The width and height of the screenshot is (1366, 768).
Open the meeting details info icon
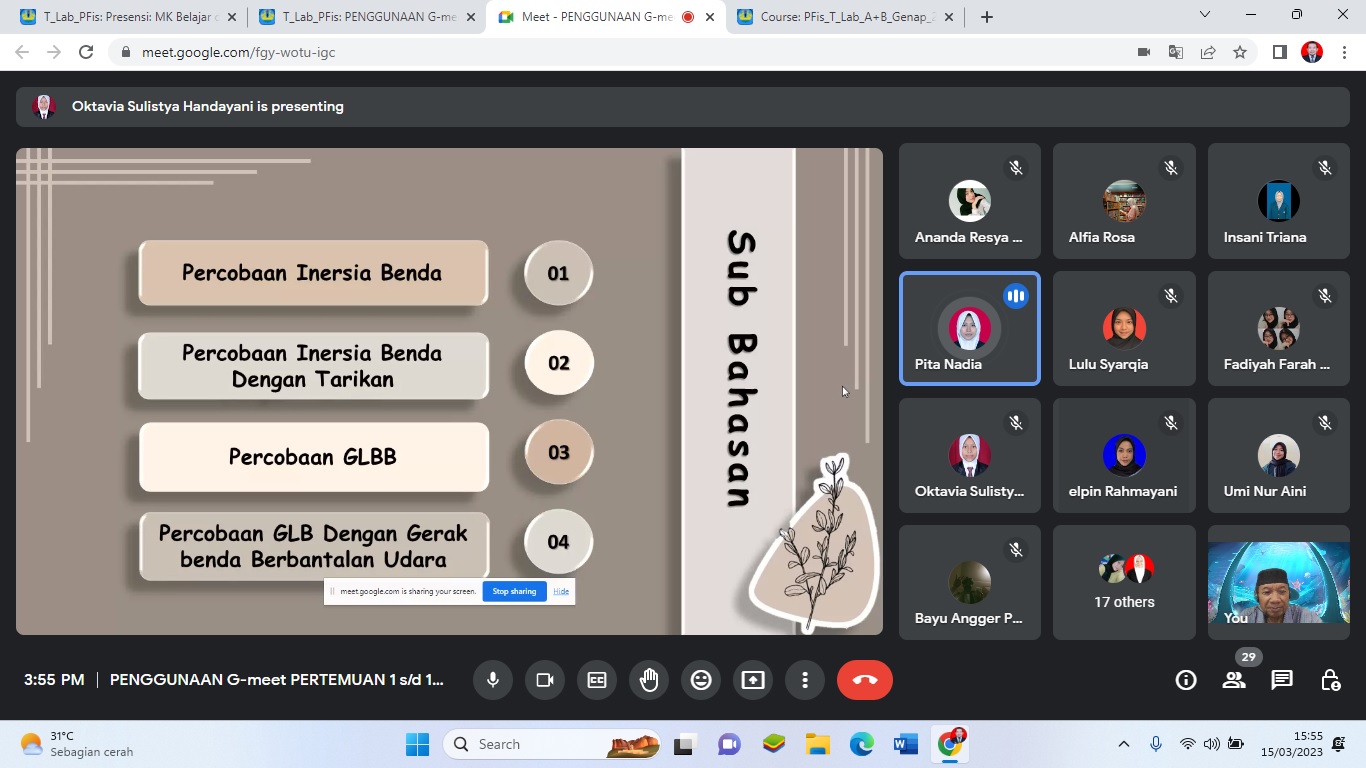(1186, 680)
